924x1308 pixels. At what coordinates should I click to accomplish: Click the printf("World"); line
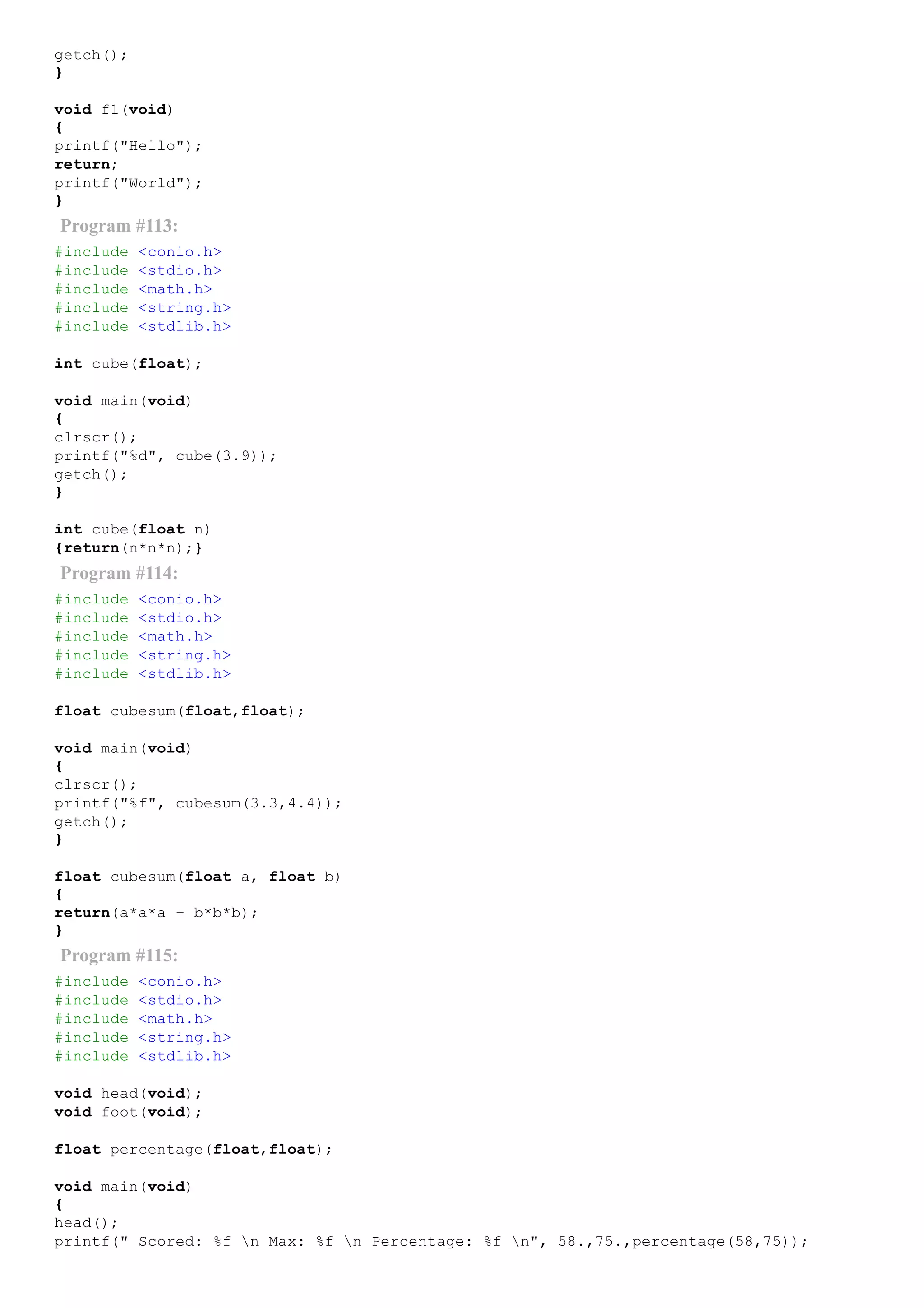tap(128, 183)
